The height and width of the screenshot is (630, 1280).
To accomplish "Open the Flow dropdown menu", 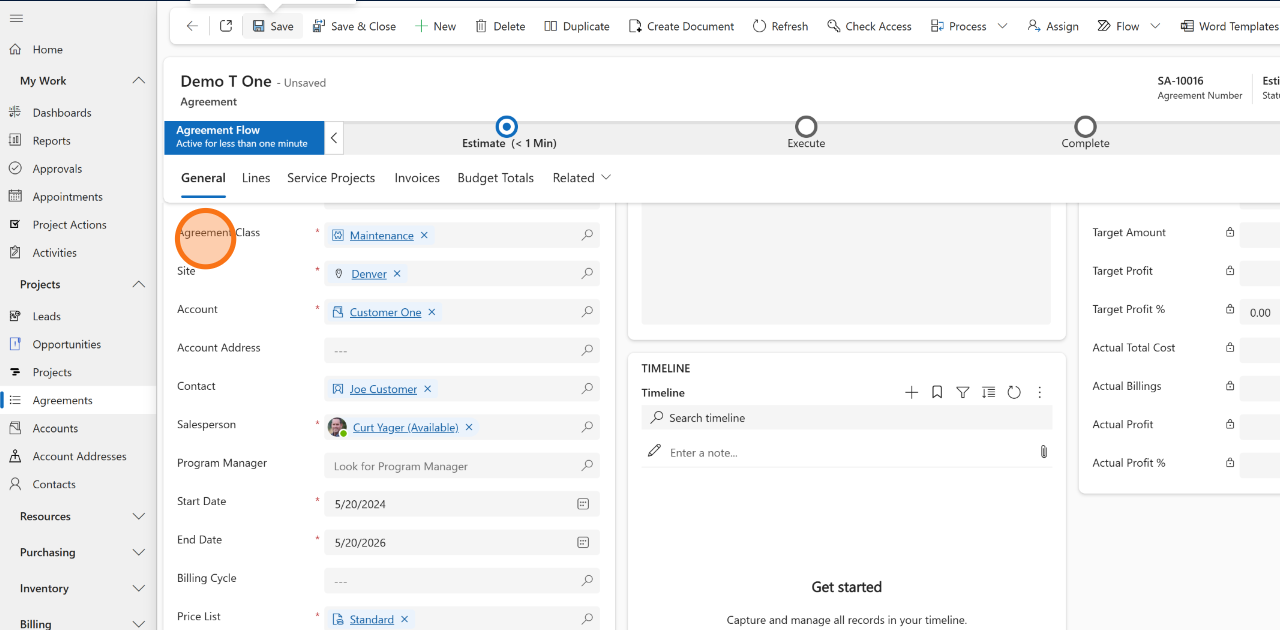I will [x=1155, y=26].
